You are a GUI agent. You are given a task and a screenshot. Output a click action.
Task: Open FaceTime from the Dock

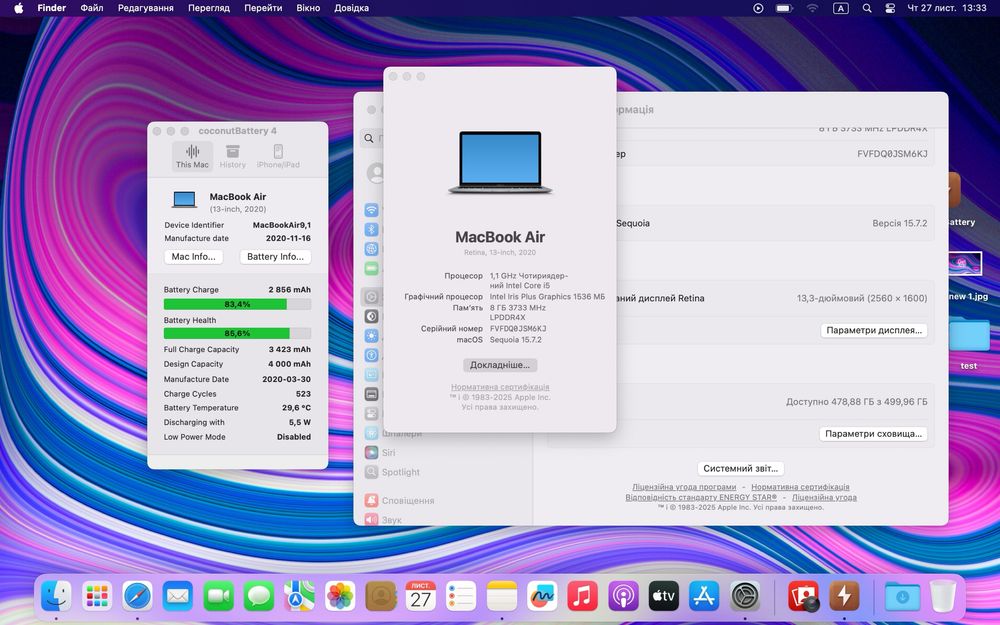click(x=218, y=597)
